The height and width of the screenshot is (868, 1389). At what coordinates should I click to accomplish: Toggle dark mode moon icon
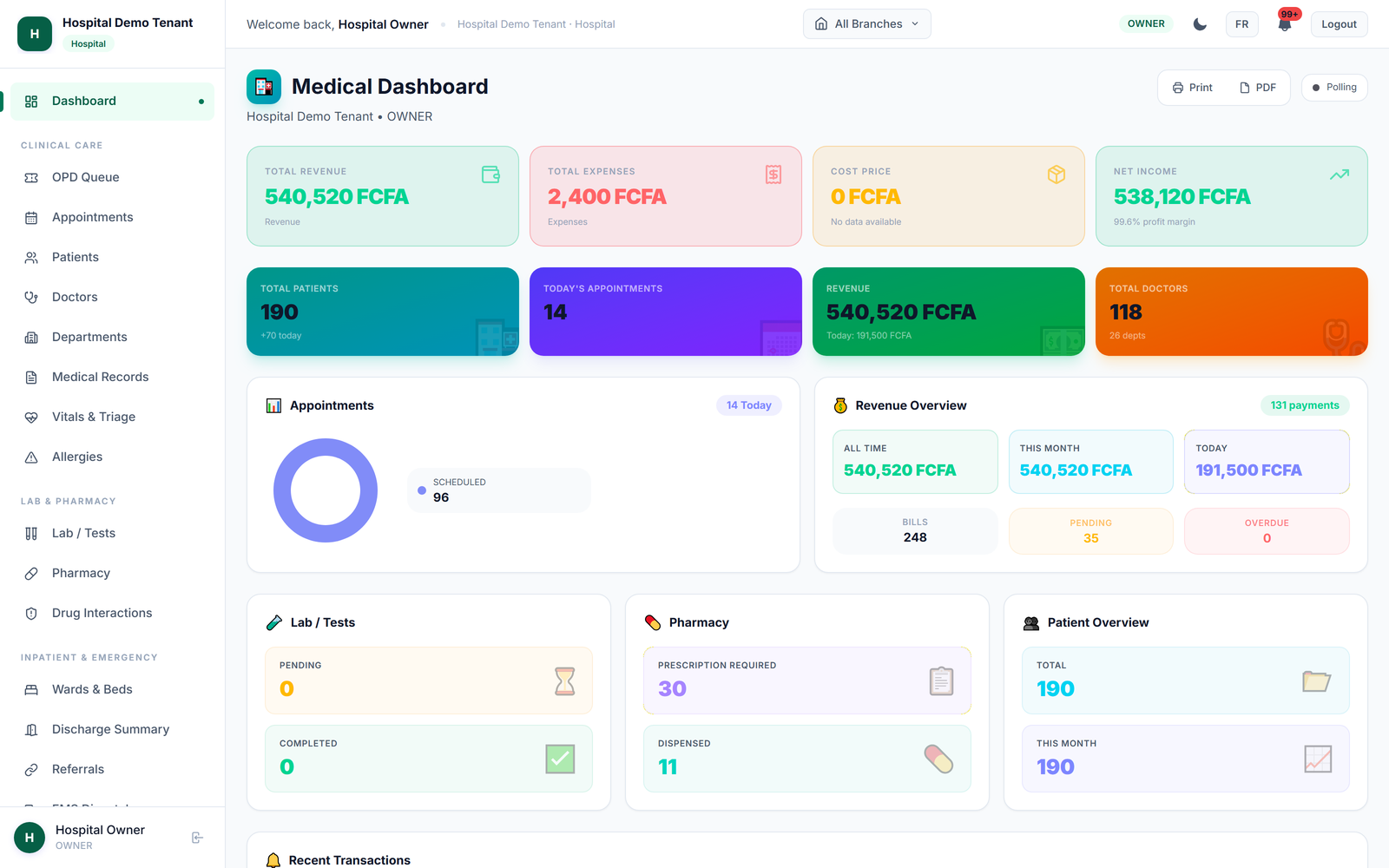[x=1200, y=24]
